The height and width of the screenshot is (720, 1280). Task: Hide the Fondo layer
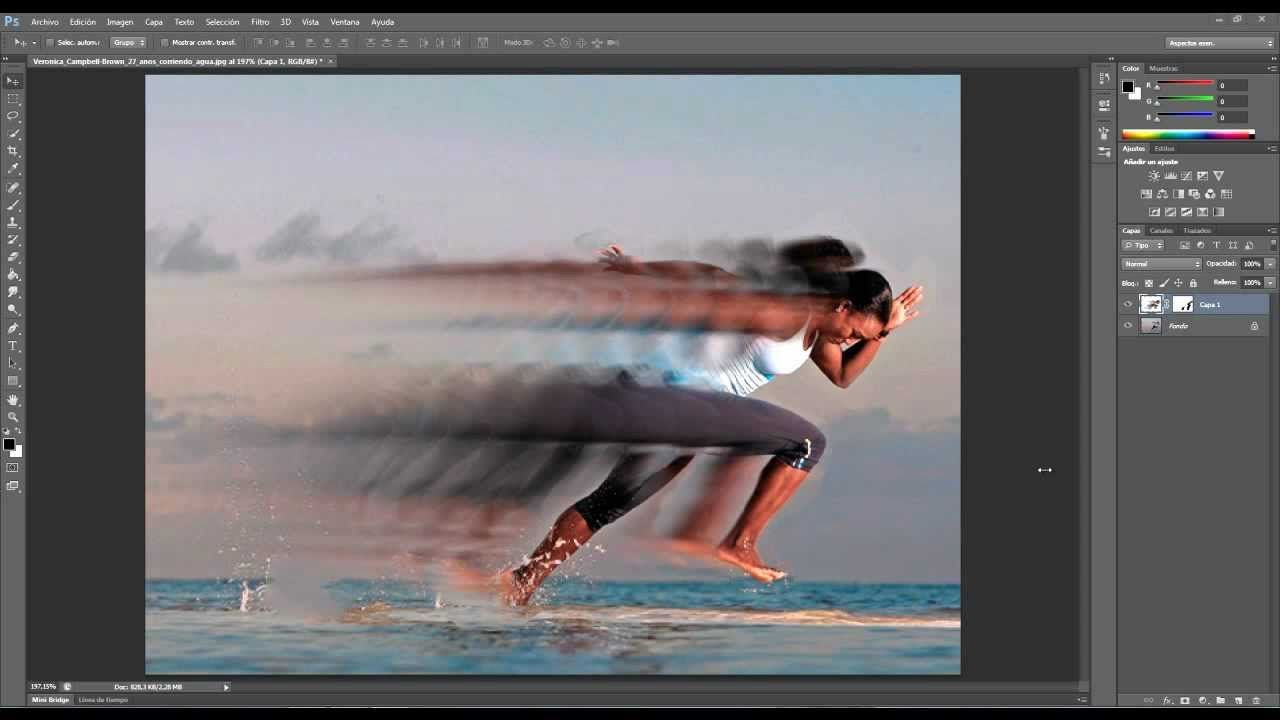pos(1128,326)
